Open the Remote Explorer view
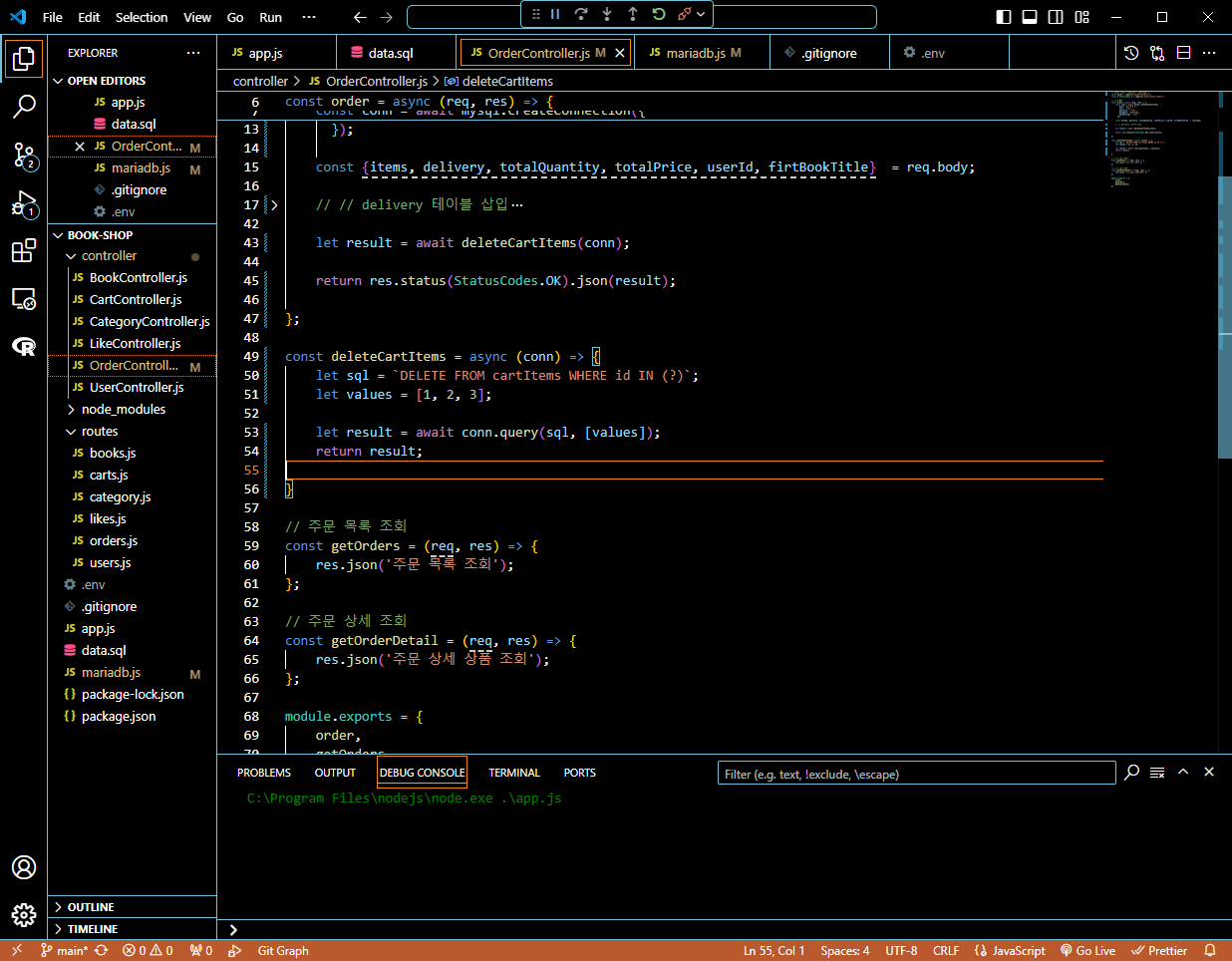Image resolution: width=1232 pixels, height=961 pixels. [24, 299]
